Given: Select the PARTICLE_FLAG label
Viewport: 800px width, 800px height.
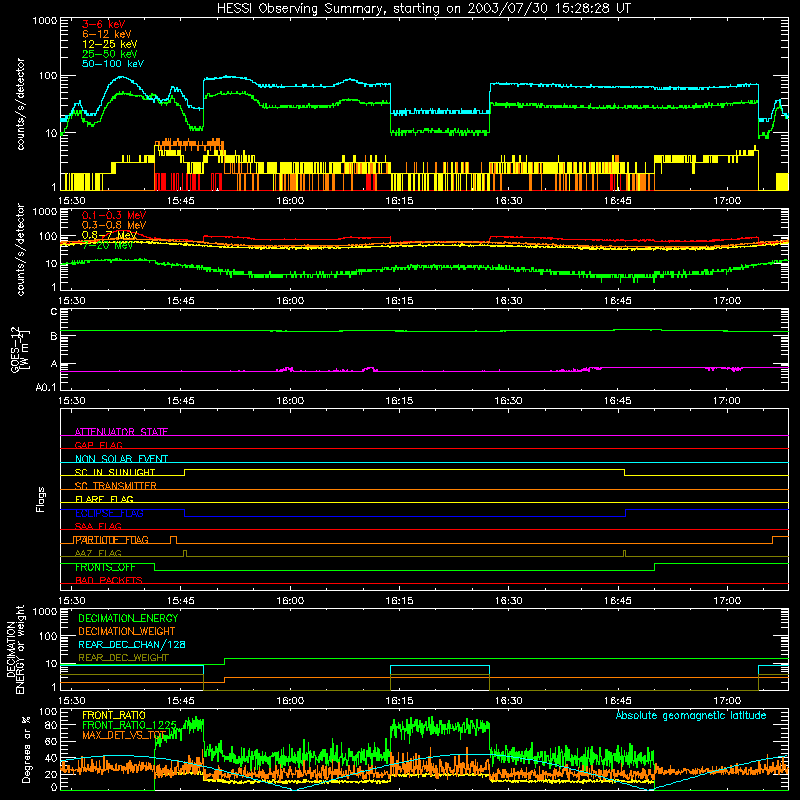Looking at the screenshot, I should pyautogui.click(x=112, y=540).
